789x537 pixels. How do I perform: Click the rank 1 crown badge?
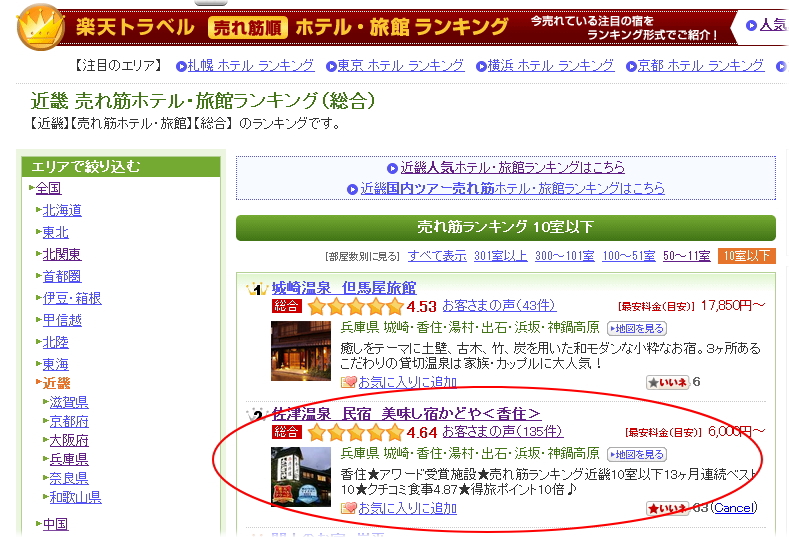256,290
